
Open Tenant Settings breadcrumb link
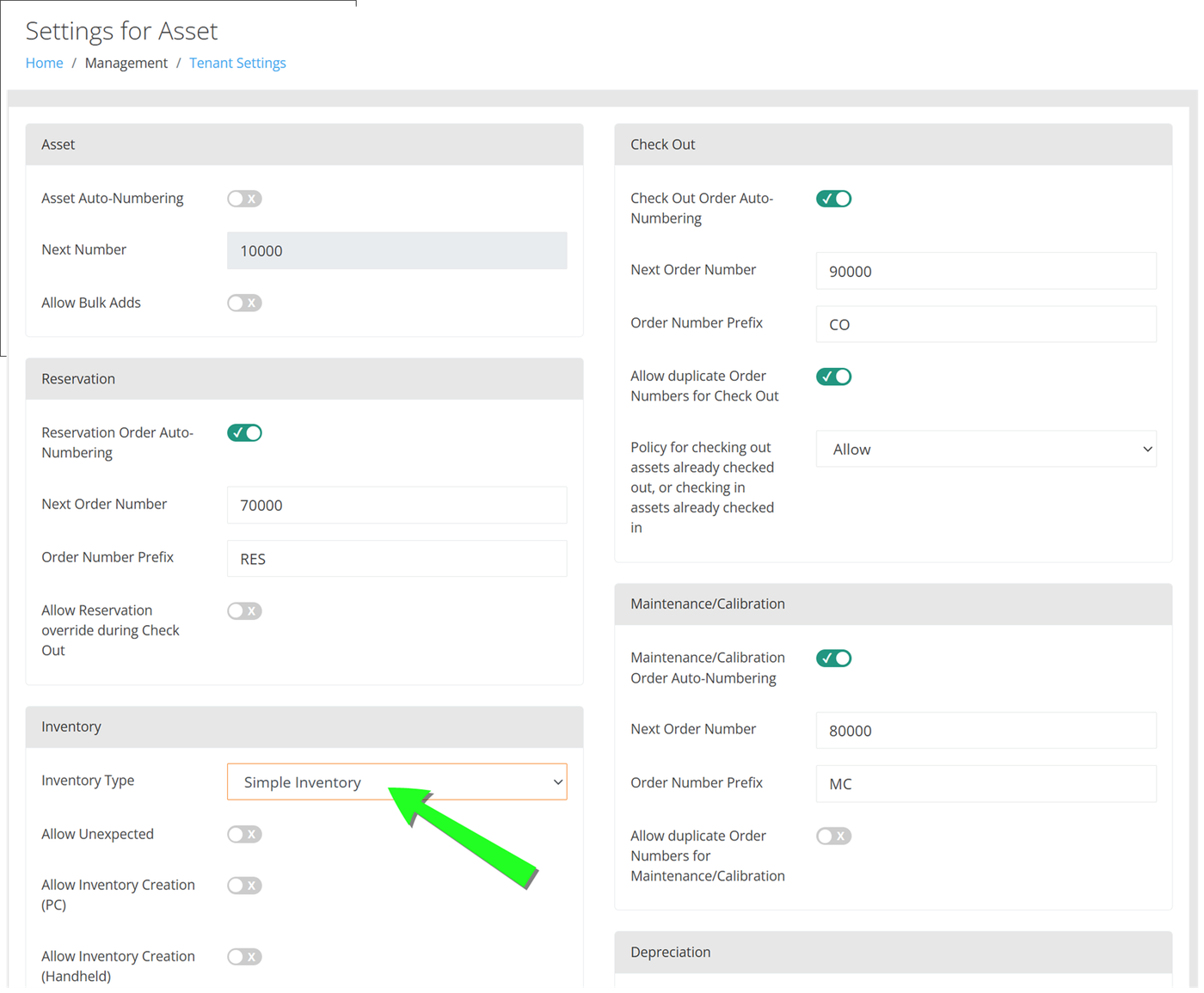pos(237,63)
